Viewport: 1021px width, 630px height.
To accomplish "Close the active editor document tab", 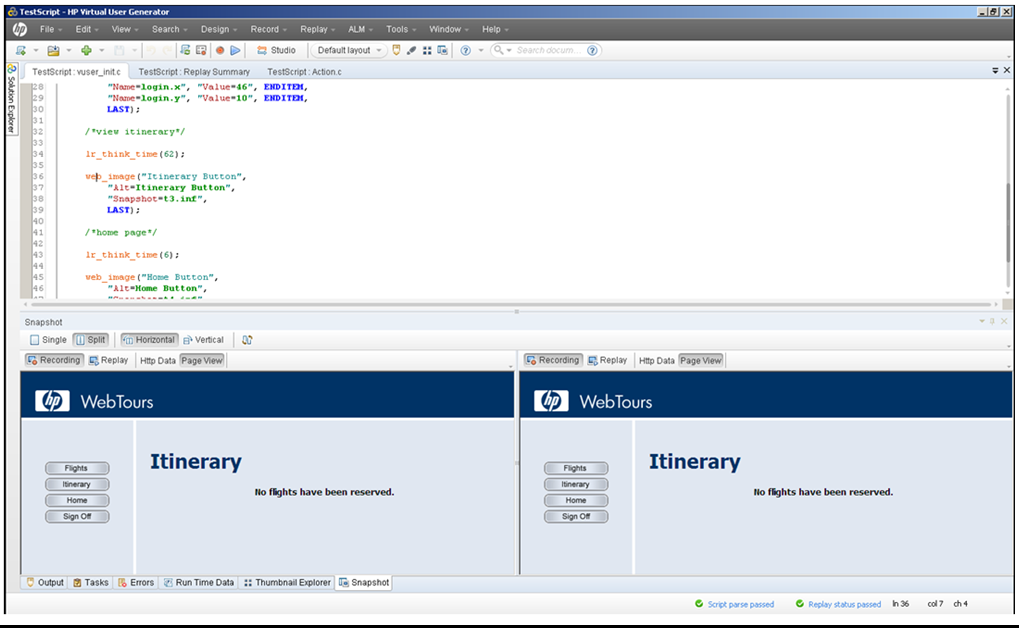I will click(x=1007, y=70).
